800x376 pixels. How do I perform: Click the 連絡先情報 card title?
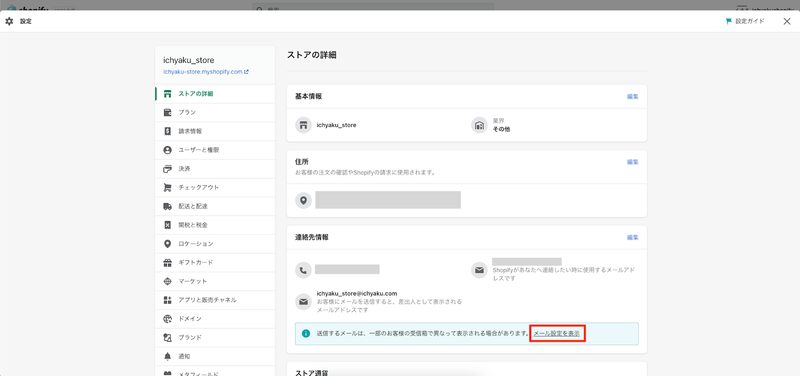pos(312,237)
